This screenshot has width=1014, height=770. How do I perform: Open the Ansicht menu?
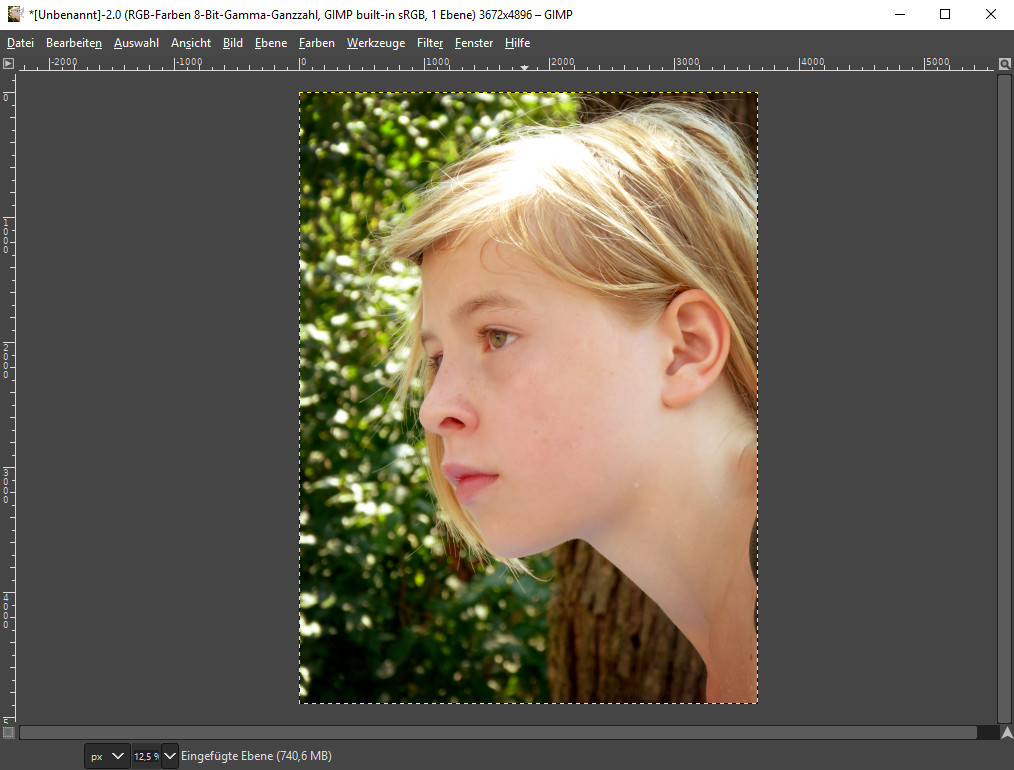pyautogui.click(x=191, y=43)
